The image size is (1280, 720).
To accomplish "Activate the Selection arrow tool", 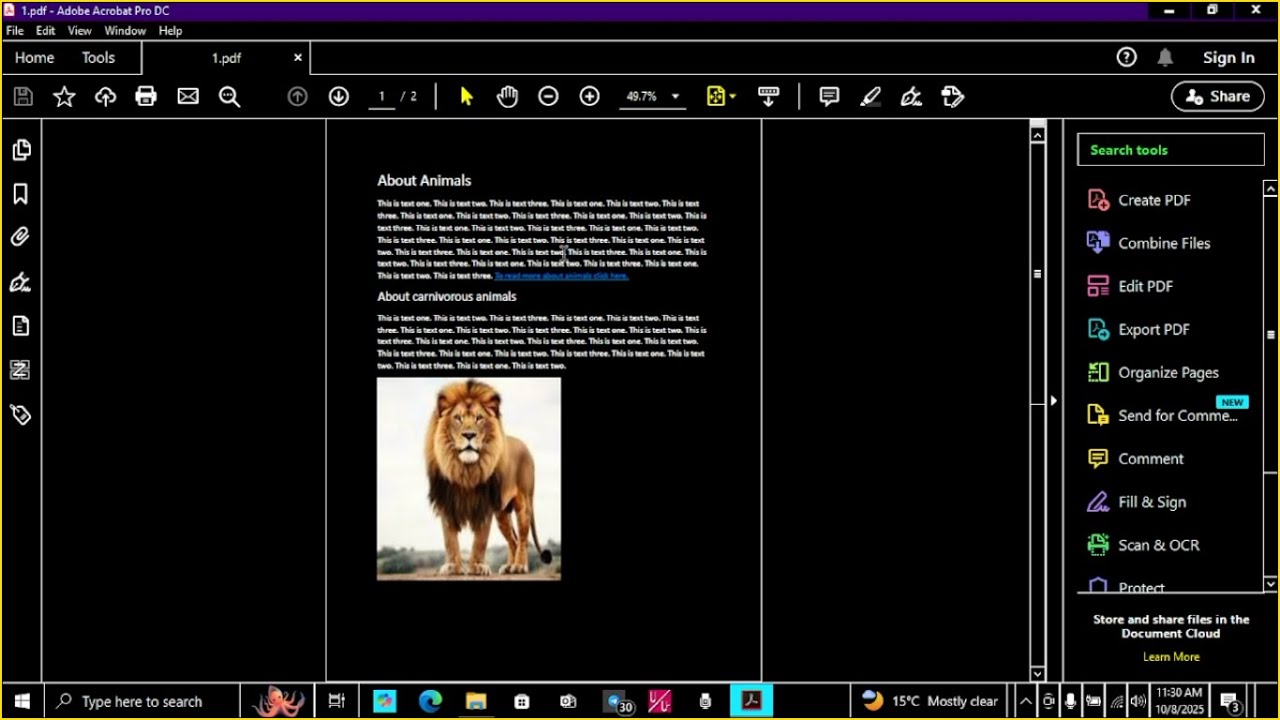I will 466,97.
